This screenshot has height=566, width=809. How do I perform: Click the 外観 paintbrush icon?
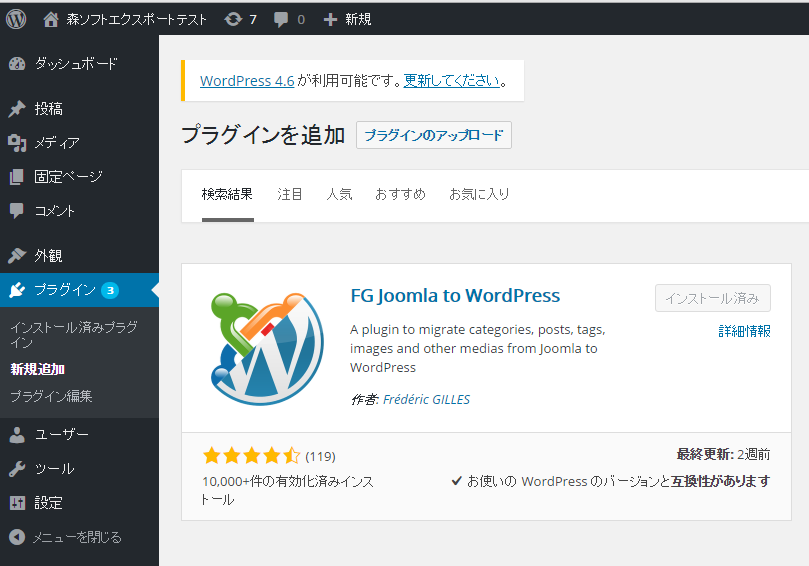17,255
